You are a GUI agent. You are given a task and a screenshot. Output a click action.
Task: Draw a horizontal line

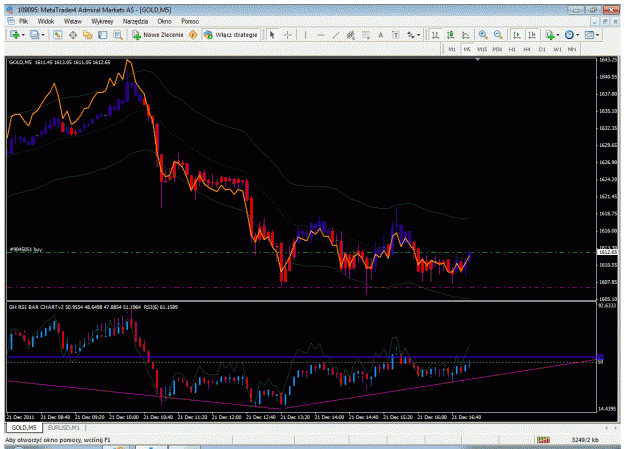pos(320,35)
